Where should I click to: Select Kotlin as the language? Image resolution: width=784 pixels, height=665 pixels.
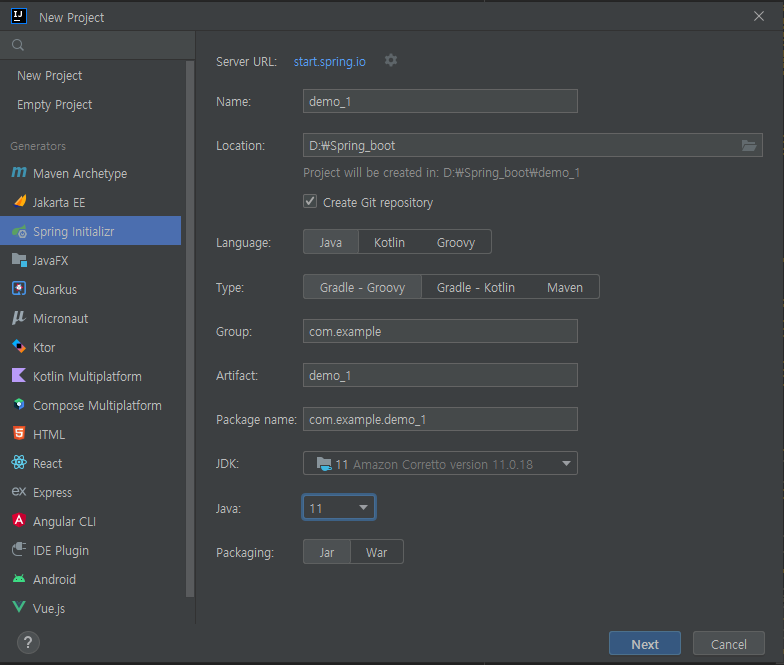click(390, 242)
